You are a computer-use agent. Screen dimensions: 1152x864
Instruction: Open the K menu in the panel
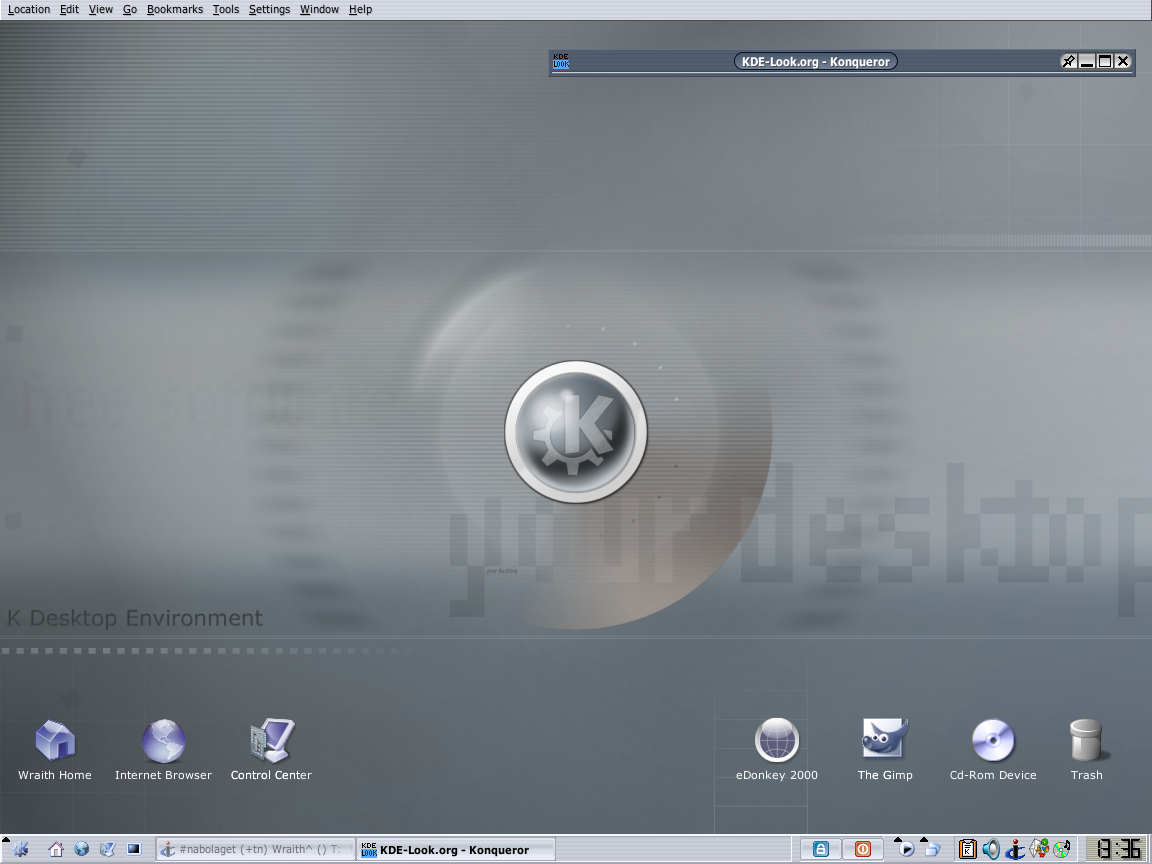(x=20, y=849)
